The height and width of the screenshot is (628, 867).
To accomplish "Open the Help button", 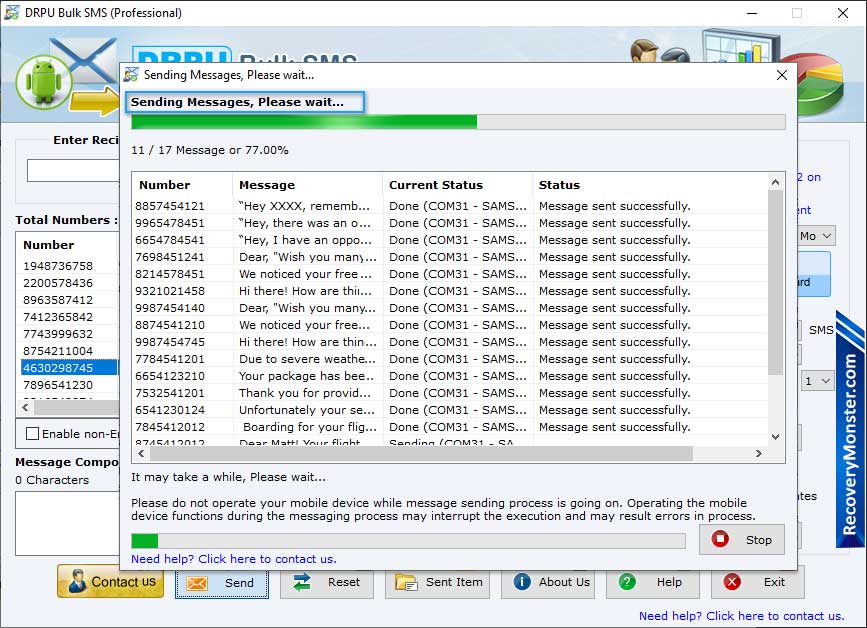I will pyautogui.click(x=652, y=583).
